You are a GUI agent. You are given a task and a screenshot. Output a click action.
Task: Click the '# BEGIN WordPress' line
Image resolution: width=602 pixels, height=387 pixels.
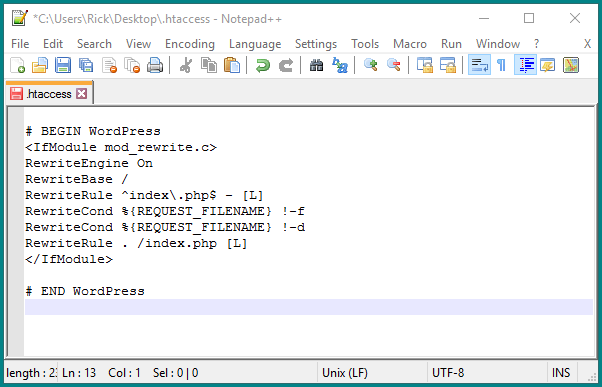93,131
